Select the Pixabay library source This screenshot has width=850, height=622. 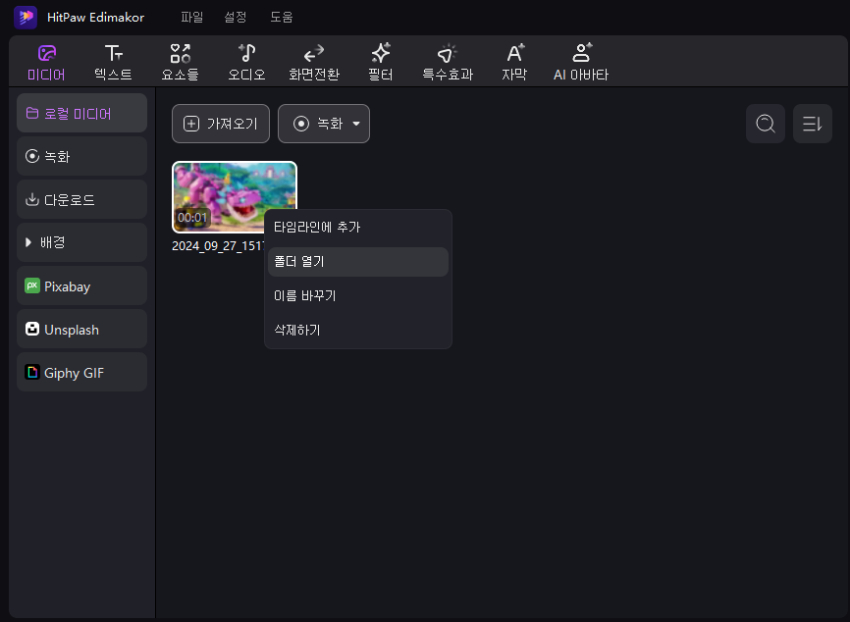81,286
